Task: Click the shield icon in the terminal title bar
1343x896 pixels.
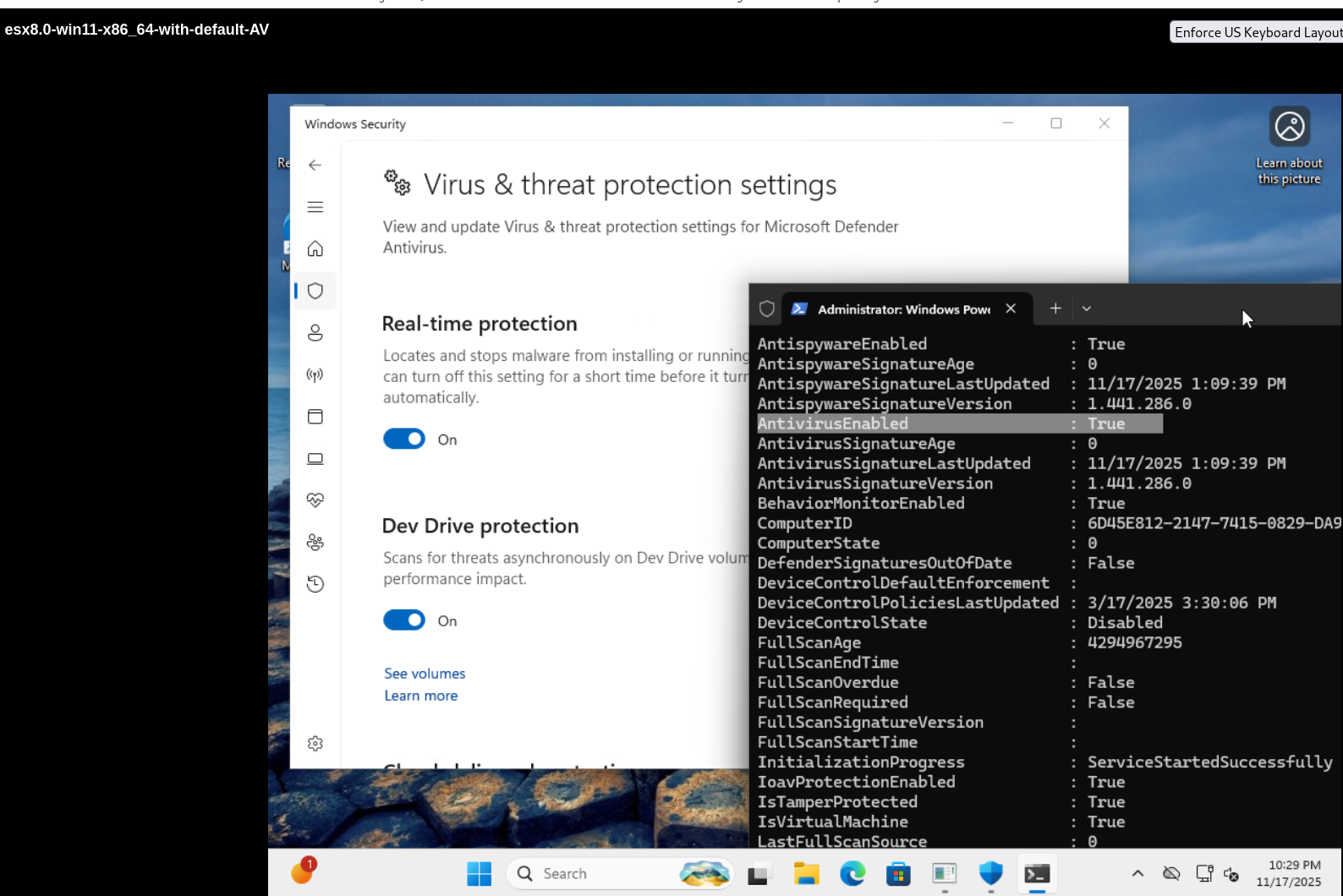Action: [767, 309]
